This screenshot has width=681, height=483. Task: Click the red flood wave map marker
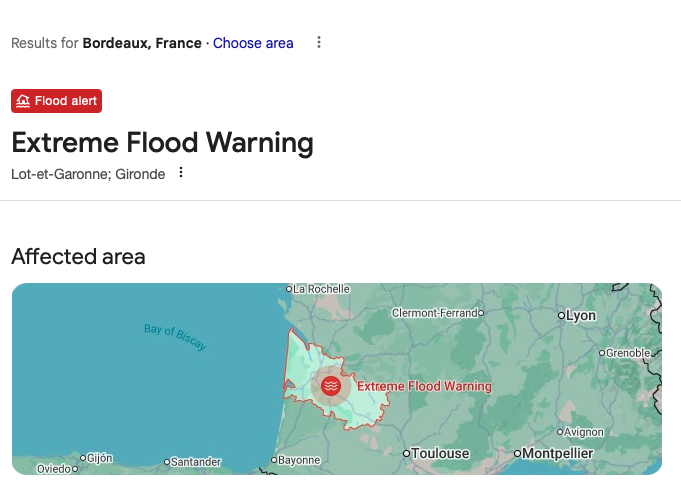coord(331,385)
